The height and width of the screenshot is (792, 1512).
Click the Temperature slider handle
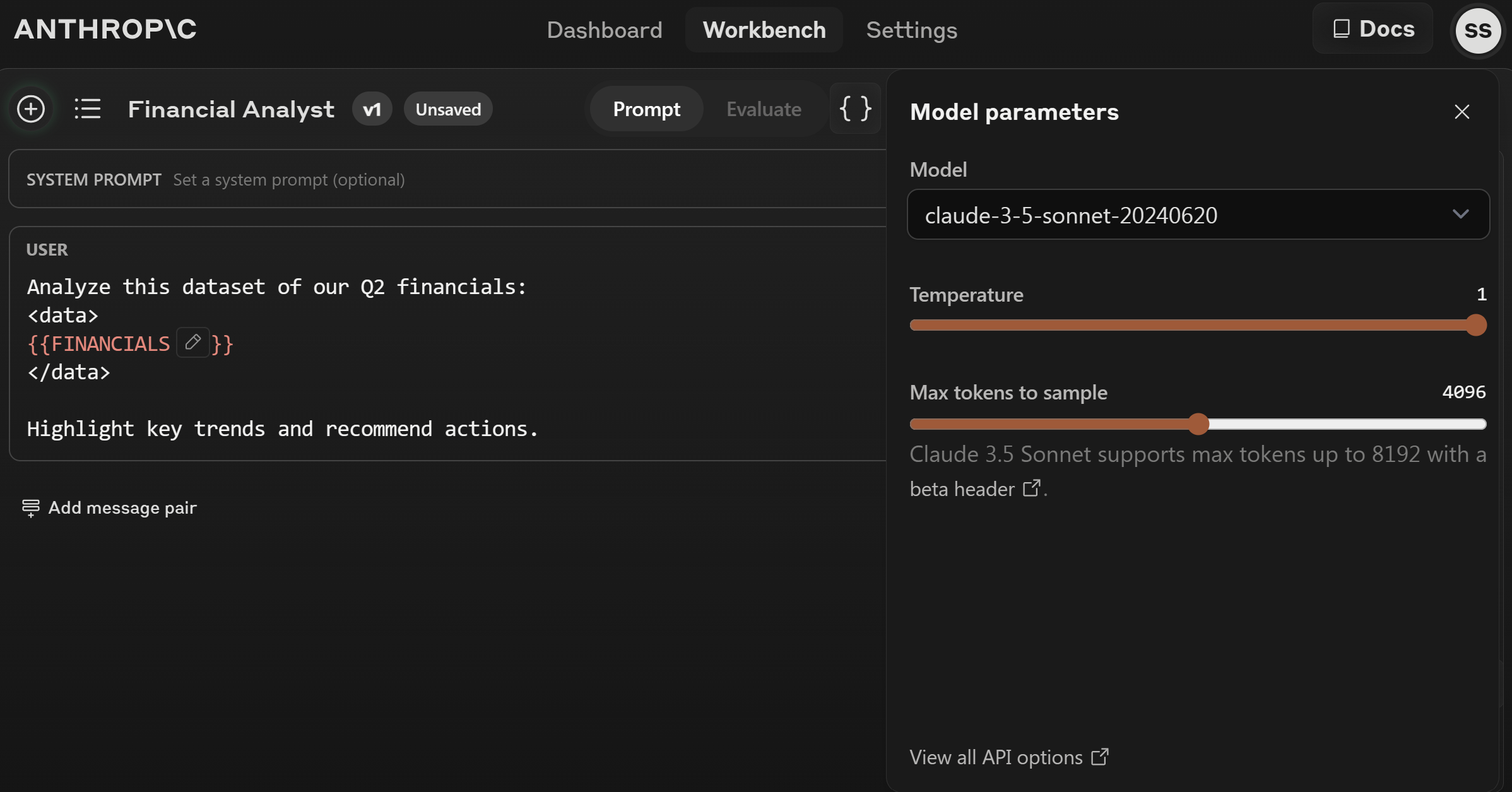(x=1476, y=326)
